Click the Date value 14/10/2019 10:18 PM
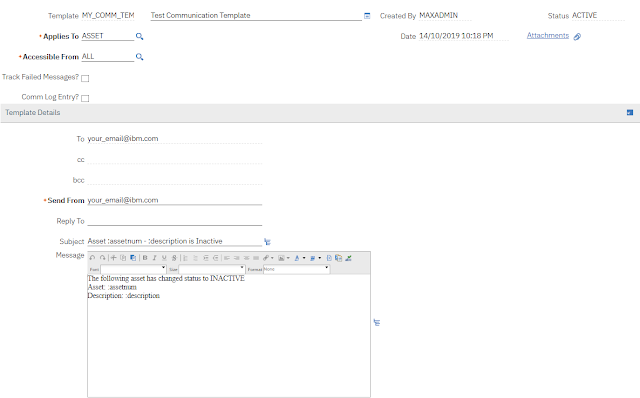Viewport: 640px width, 398px height. [x=456, y=36]
